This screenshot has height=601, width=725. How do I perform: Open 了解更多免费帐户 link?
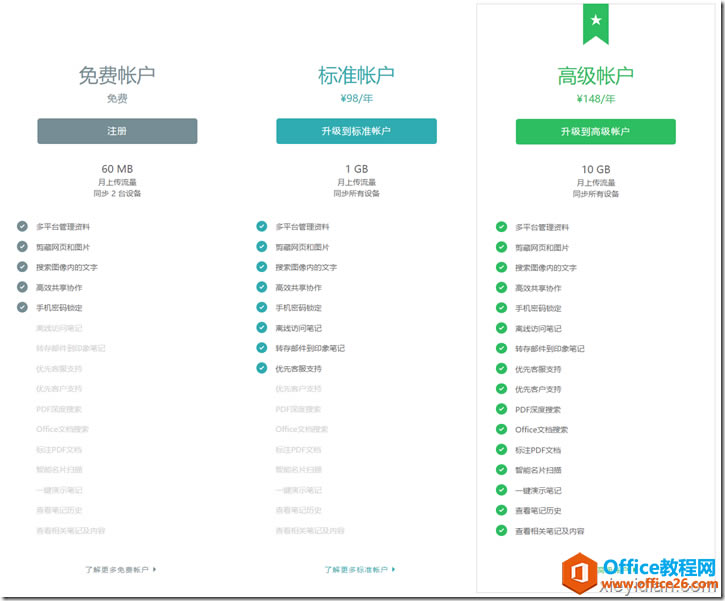[120, 570]
